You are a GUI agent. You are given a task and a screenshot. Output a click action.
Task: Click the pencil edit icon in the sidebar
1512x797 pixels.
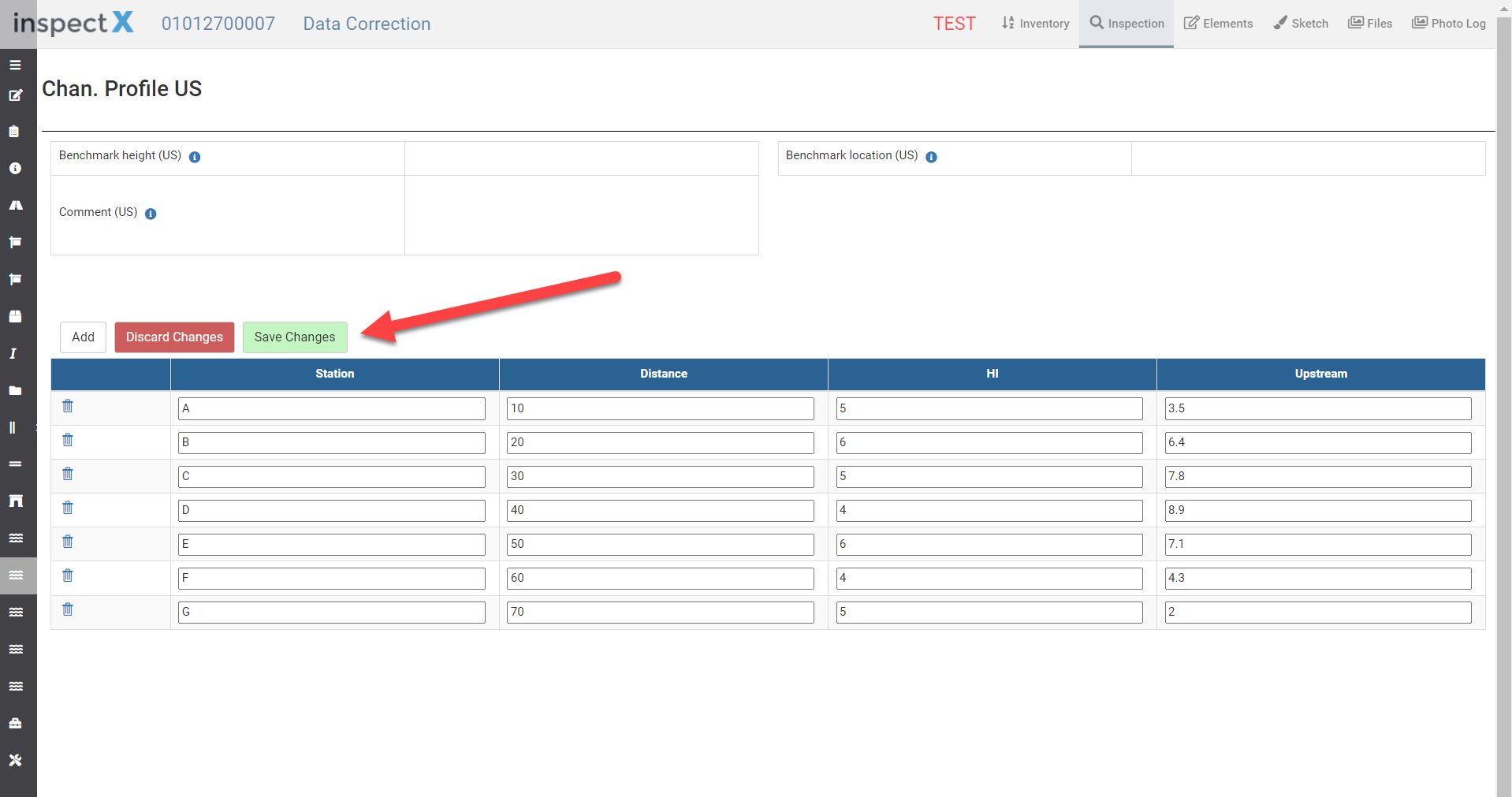15,95
